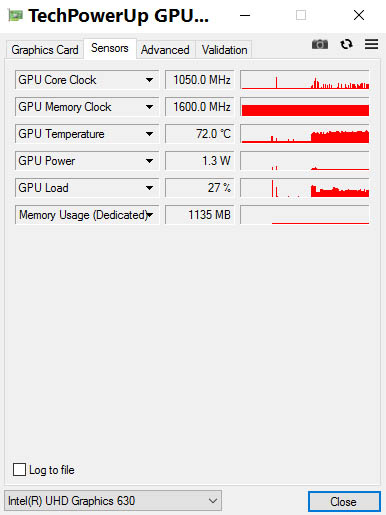
Task: Click the GPU Load history graph
Action: point(305,188)
